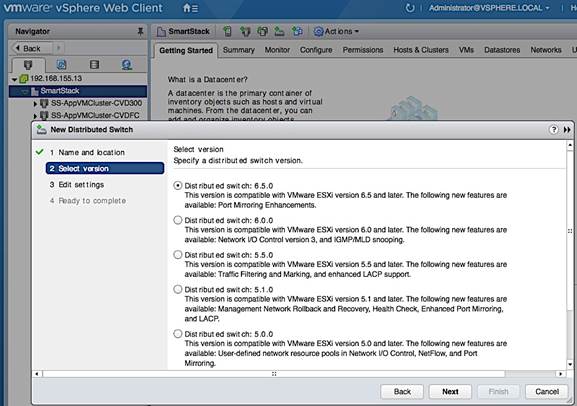Click the Next button

coord(450,392)
